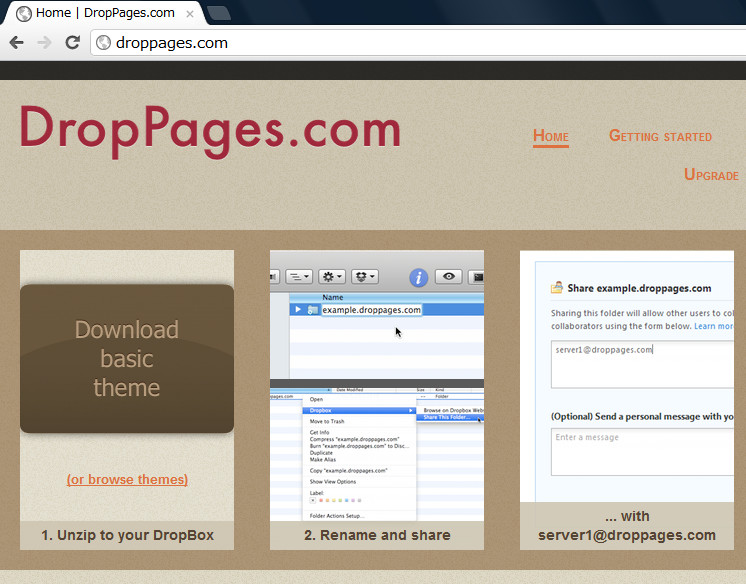
Task: Click the server1@droppages.com email field
Action: (642, 364)
